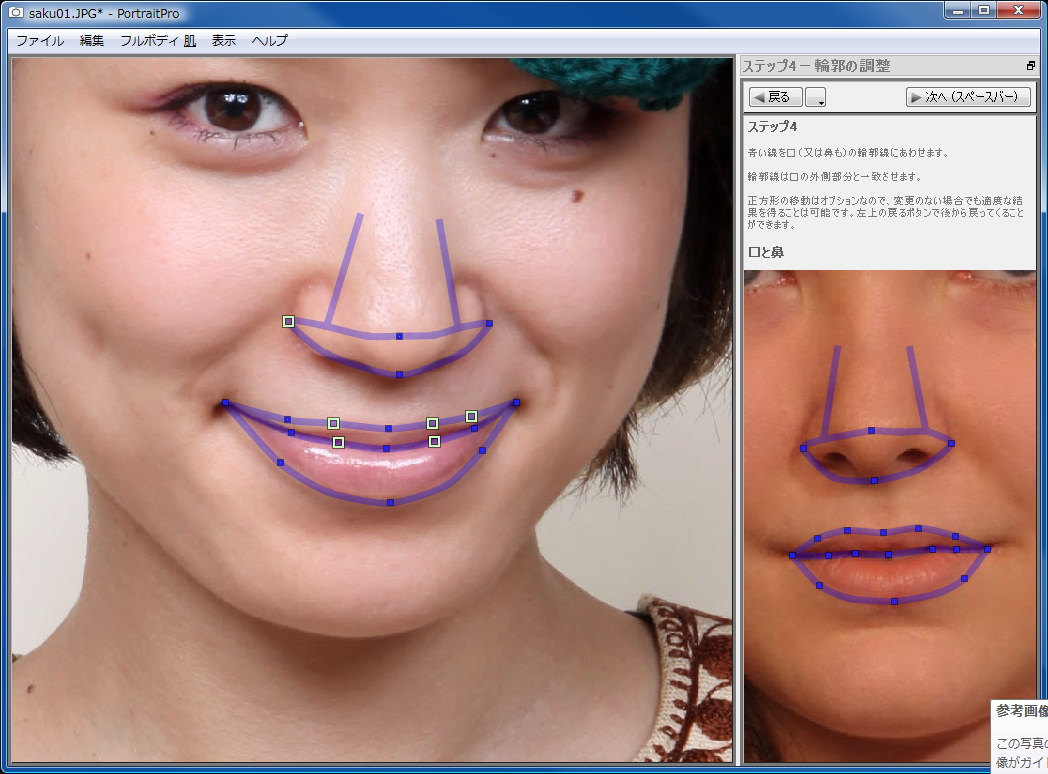Open the dropdown next to 戻る
The height and width of the screenshot is (774, 1048).
click(x=815, y=97)
